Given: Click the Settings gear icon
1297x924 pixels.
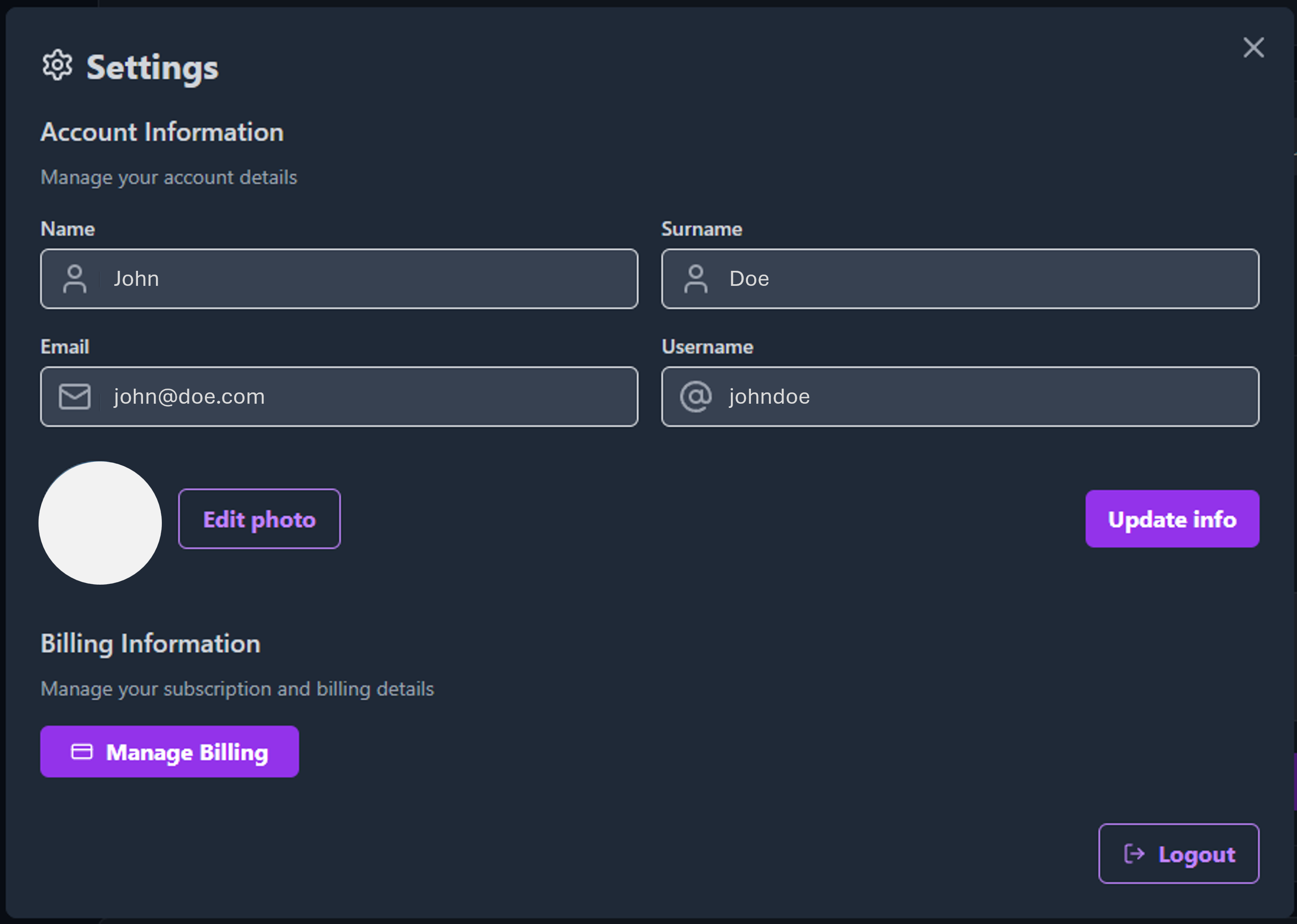Looking at the screenshot, I should (x=57, y=65).
